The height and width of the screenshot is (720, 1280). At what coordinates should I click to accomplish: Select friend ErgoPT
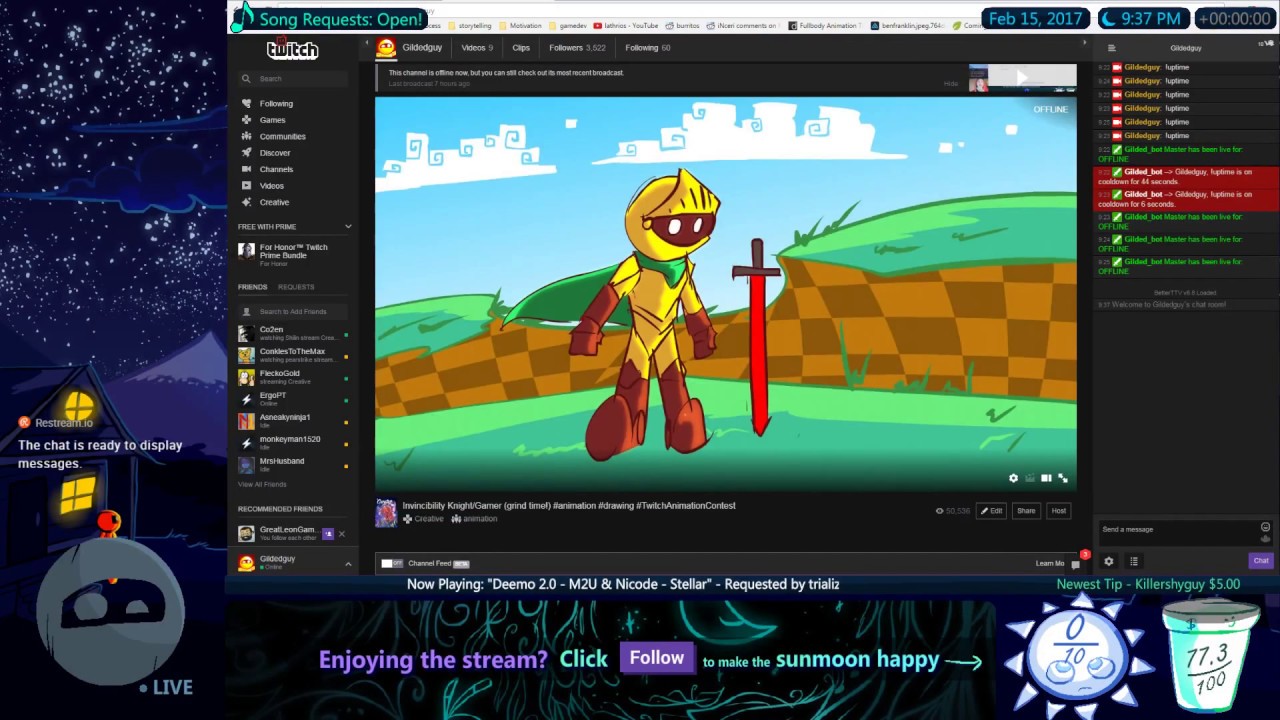(293, 399)
